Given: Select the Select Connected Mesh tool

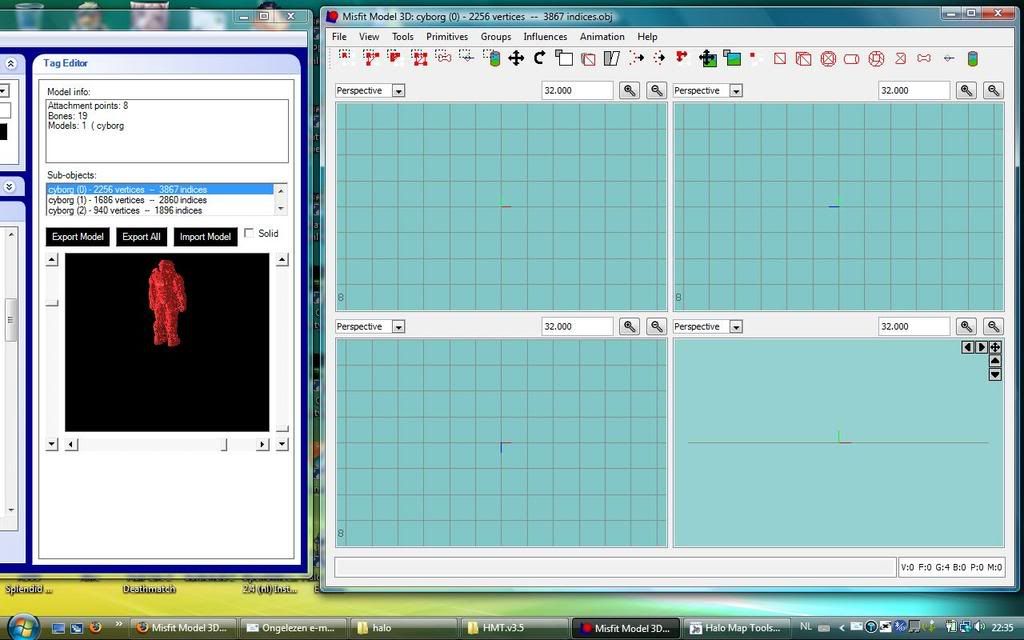Looking at the screenshot, I should tap(394, 58).
